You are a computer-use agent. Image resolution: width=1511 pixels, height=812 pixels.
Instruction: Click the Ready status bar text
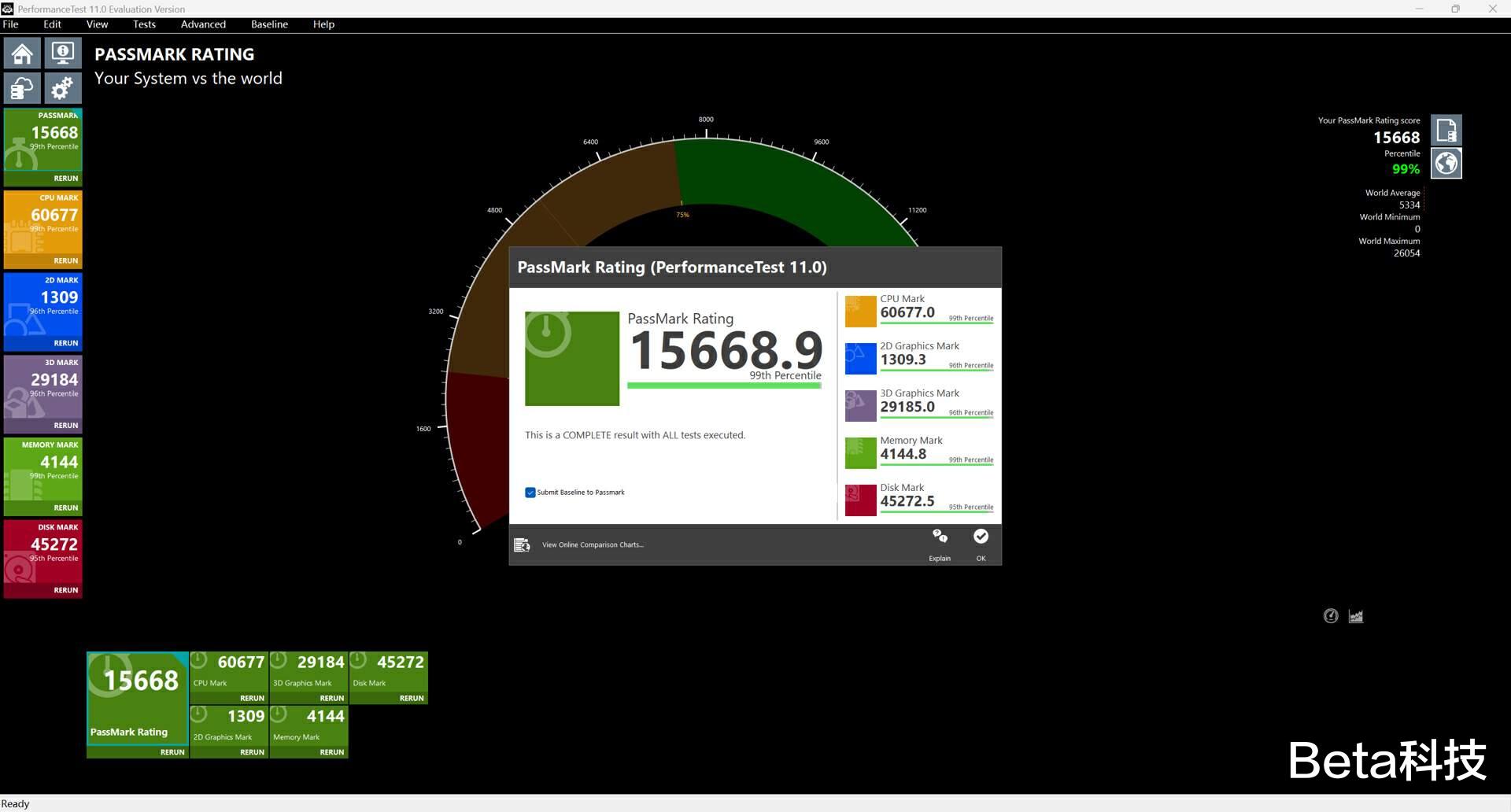pyautogui.click(x=15, y=803)
